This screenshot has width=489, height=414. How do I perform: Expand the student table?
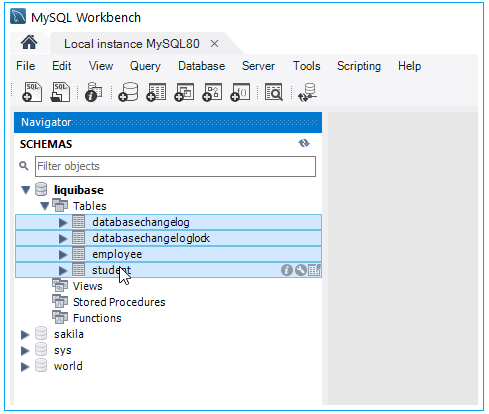coord(63,270)
